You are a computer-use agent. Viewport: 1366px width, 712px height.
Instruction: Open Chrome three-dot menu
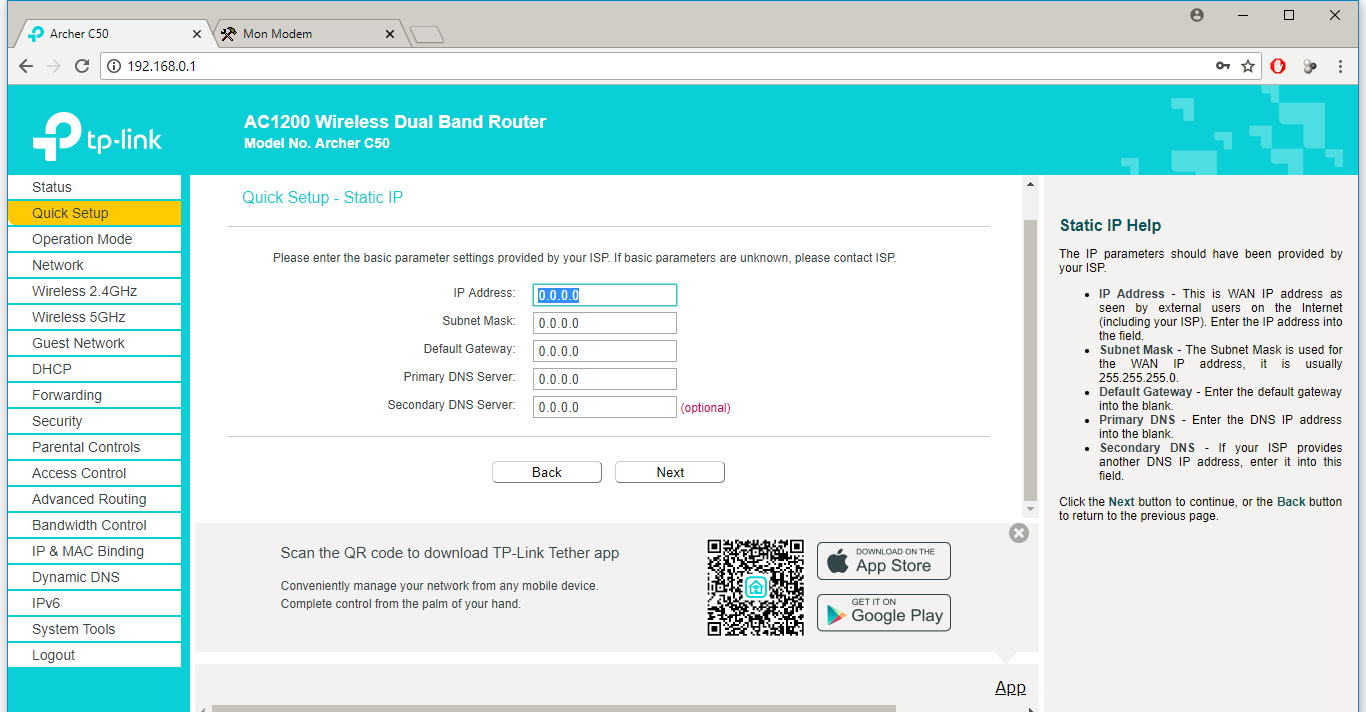click(x=1340, y=66)
